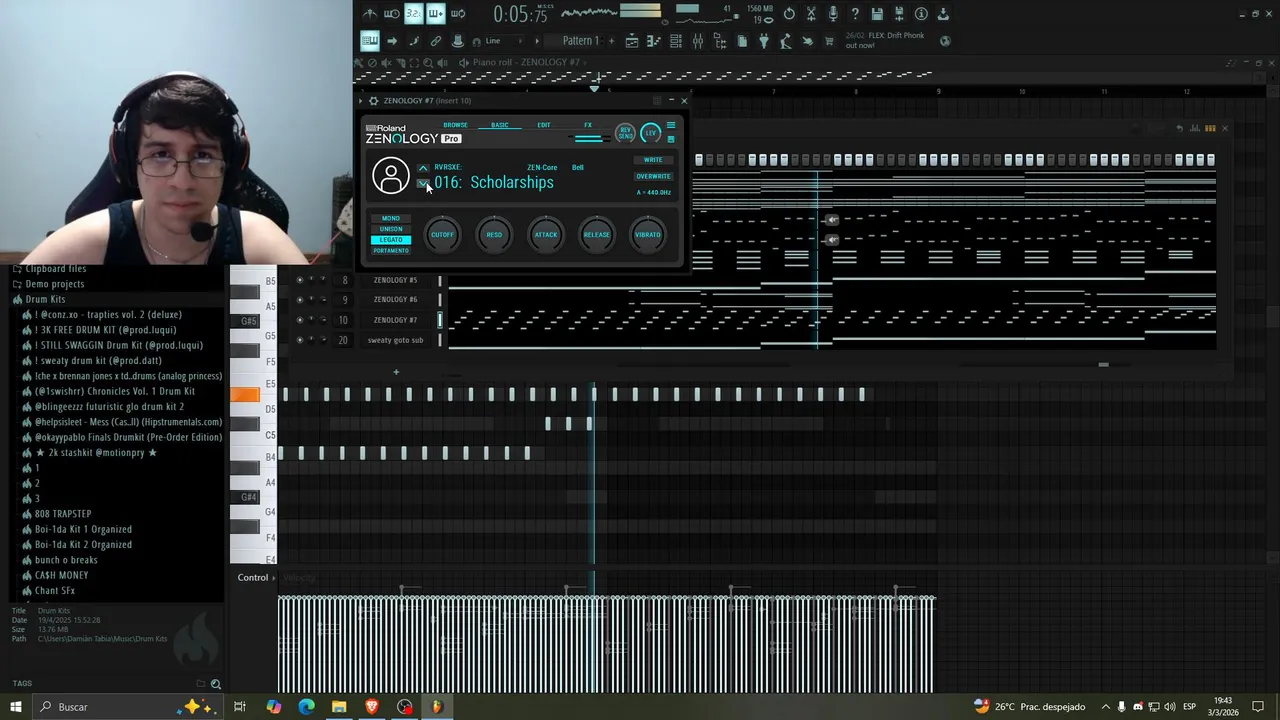1280x720 pixels.
Task: Select next ZENOLOGY preset with down arrow
Action: (x=423, y=183)
